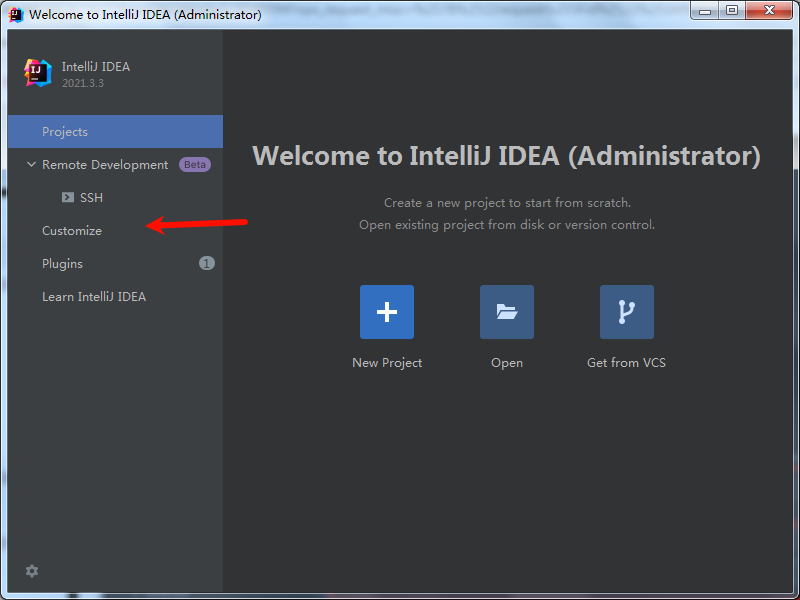Open the Customize tab

[x=115, y=231]
